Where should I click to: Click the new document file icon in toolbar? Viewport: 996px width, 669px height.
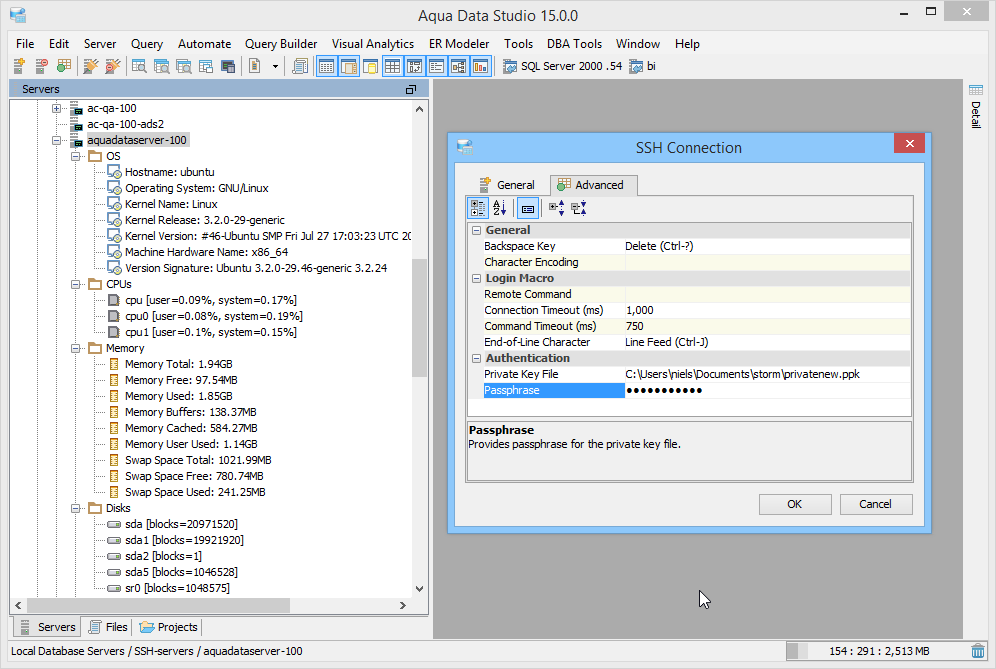(255, 66)
